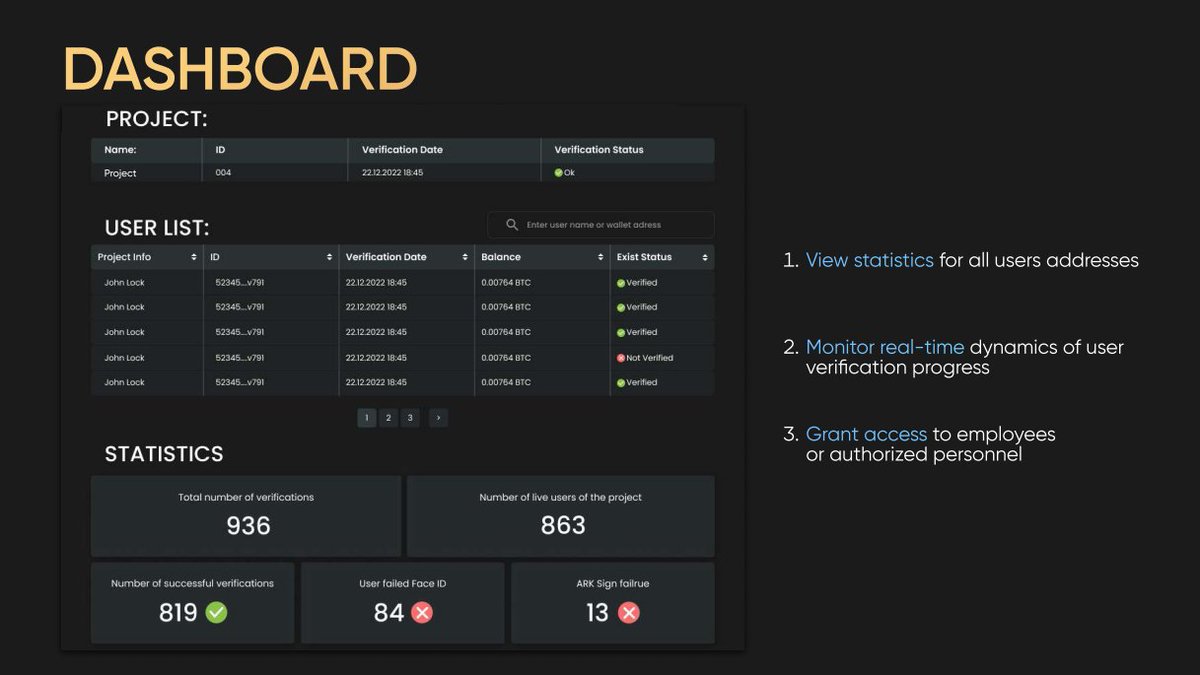Click the user name or wallet search field
The width and height of the screenshot is (1200, 675).
tap(601, 225)
